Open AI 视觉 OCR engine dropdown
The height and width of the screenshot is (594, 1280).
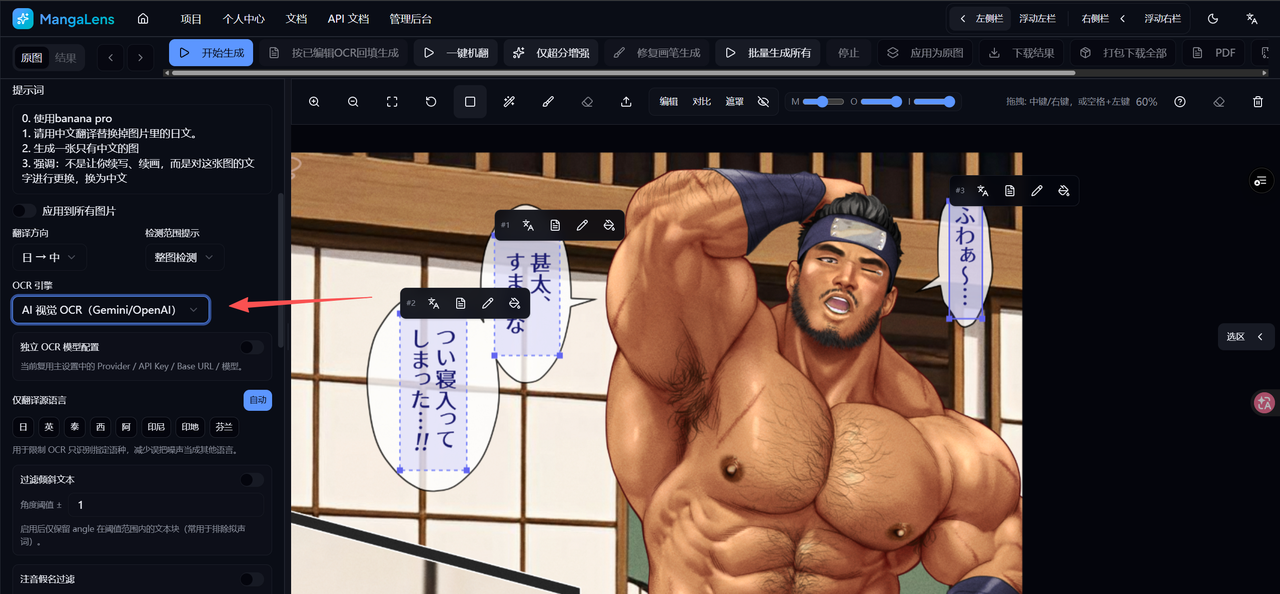pyautogui.click(x=111, y=310)
